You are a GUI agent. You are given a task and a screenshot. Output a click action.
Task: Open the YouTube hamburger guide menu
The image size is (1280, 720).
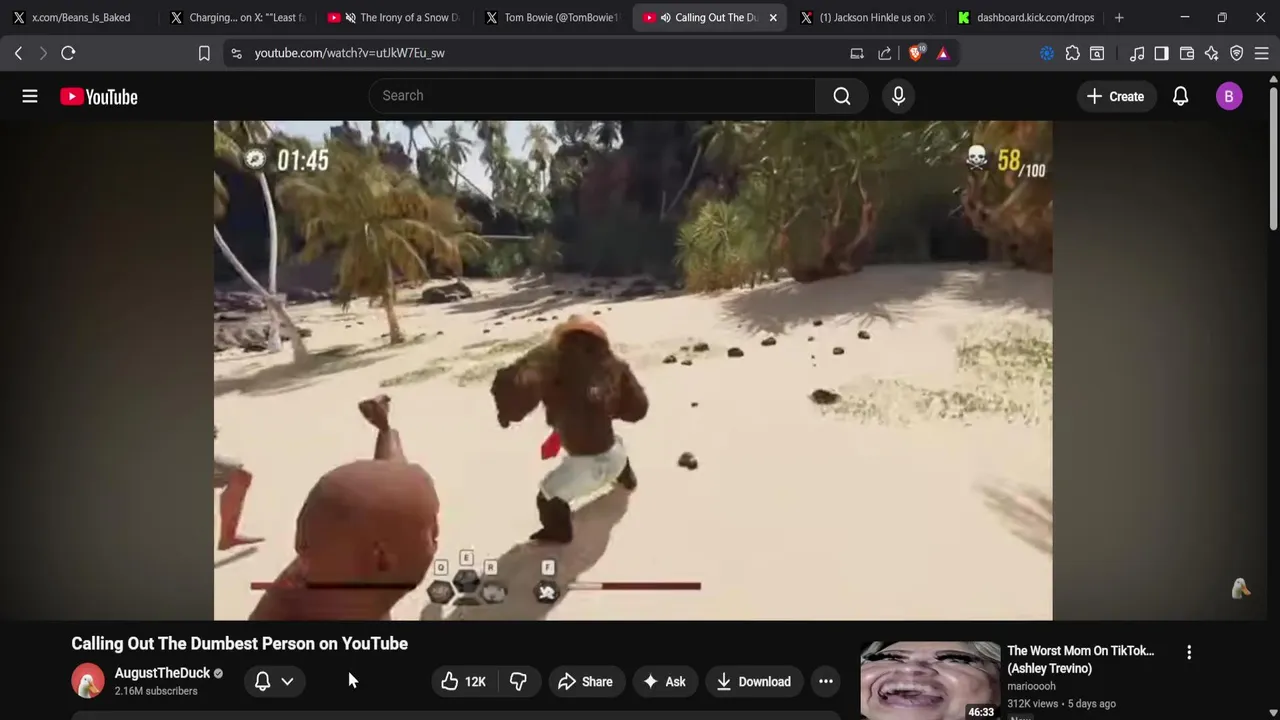(x=30, y=96)
